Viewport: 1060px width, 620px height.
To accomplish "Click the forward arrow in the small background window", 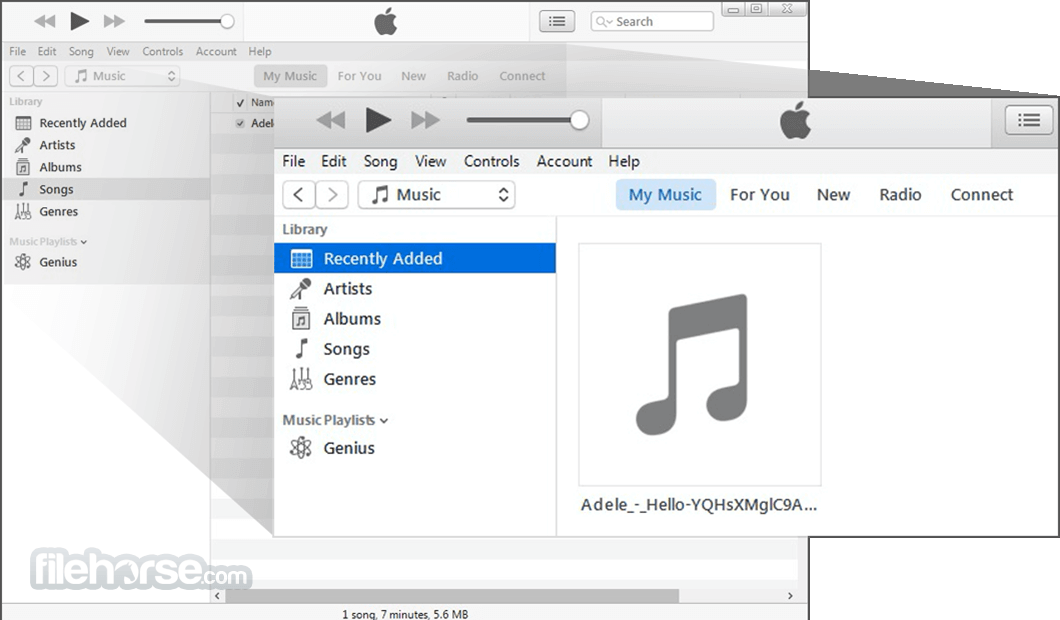I will [x=45, y=76].
